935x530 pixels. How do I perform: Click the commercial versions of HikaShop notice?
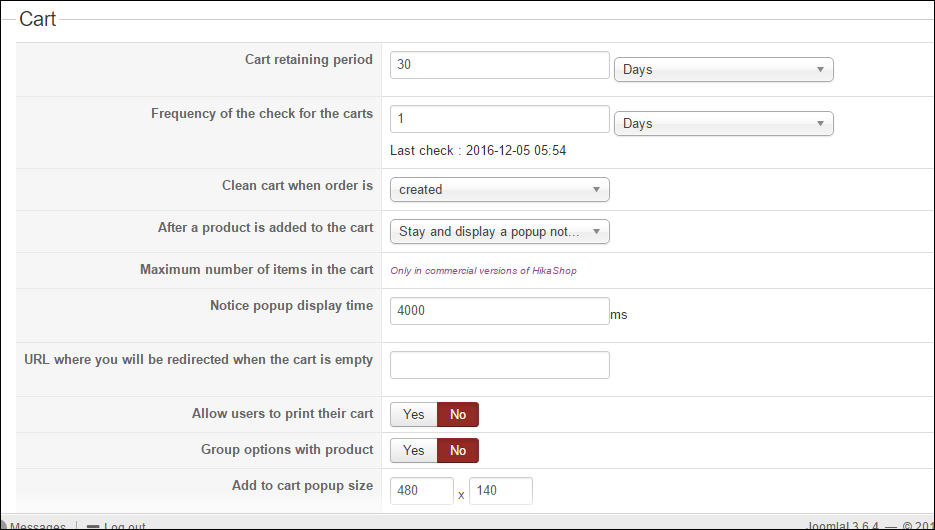(483, 271)
